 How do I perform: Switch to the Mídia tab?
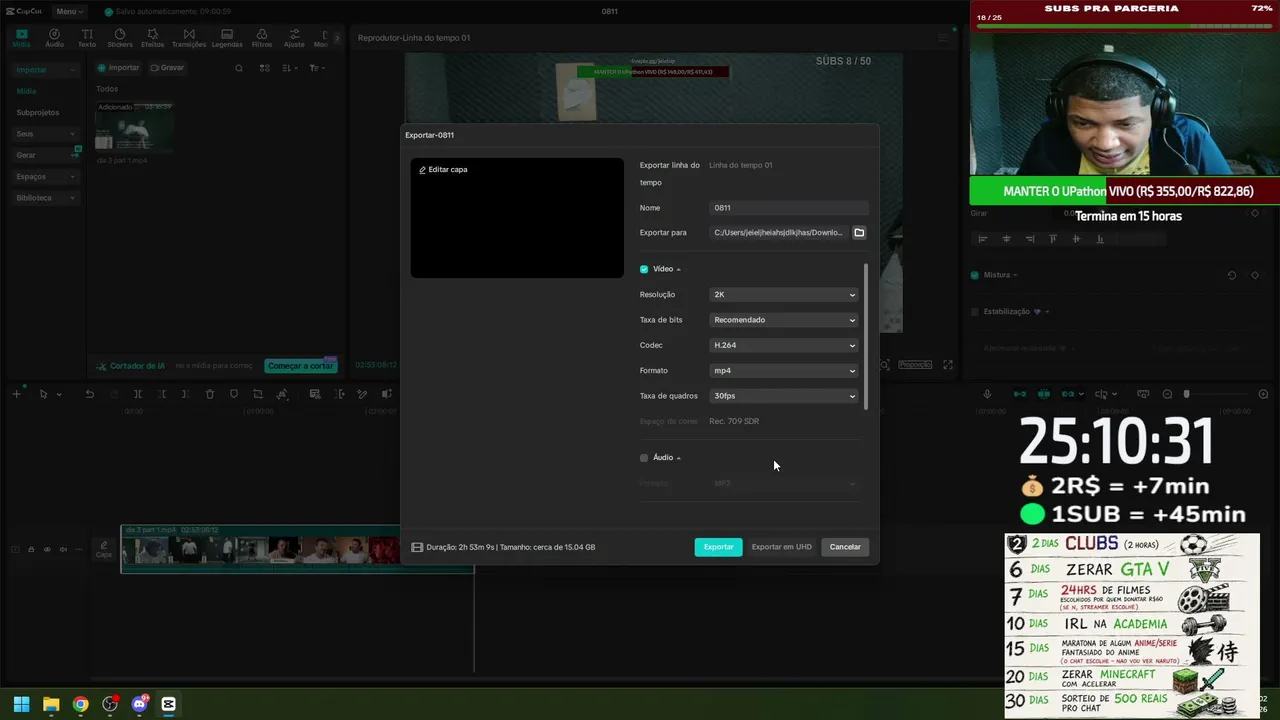point(21,38)
